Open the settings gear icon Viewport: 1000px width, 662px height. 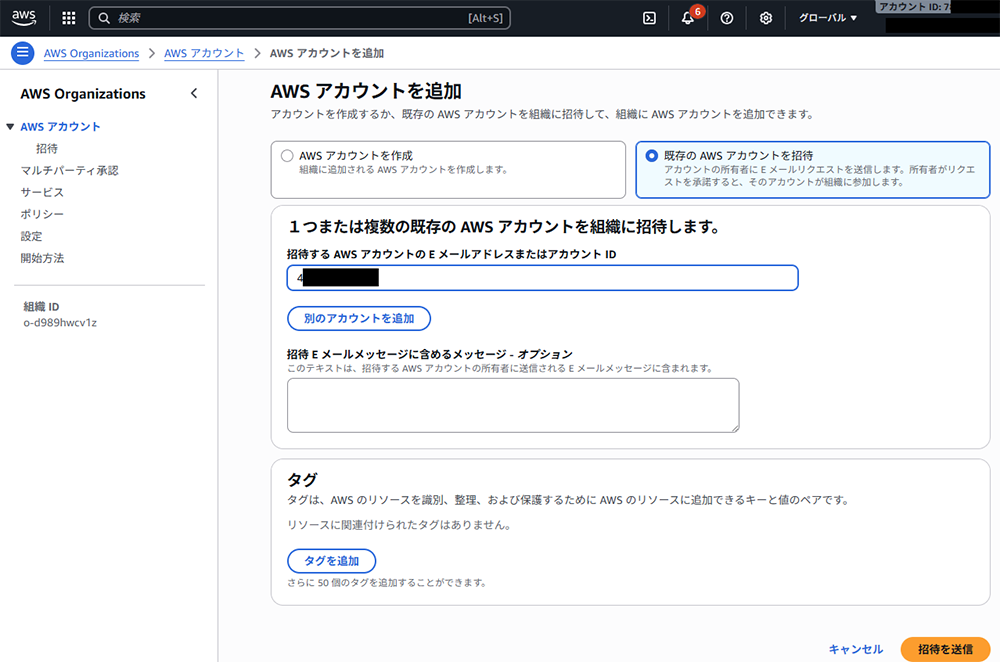point(765,18)
